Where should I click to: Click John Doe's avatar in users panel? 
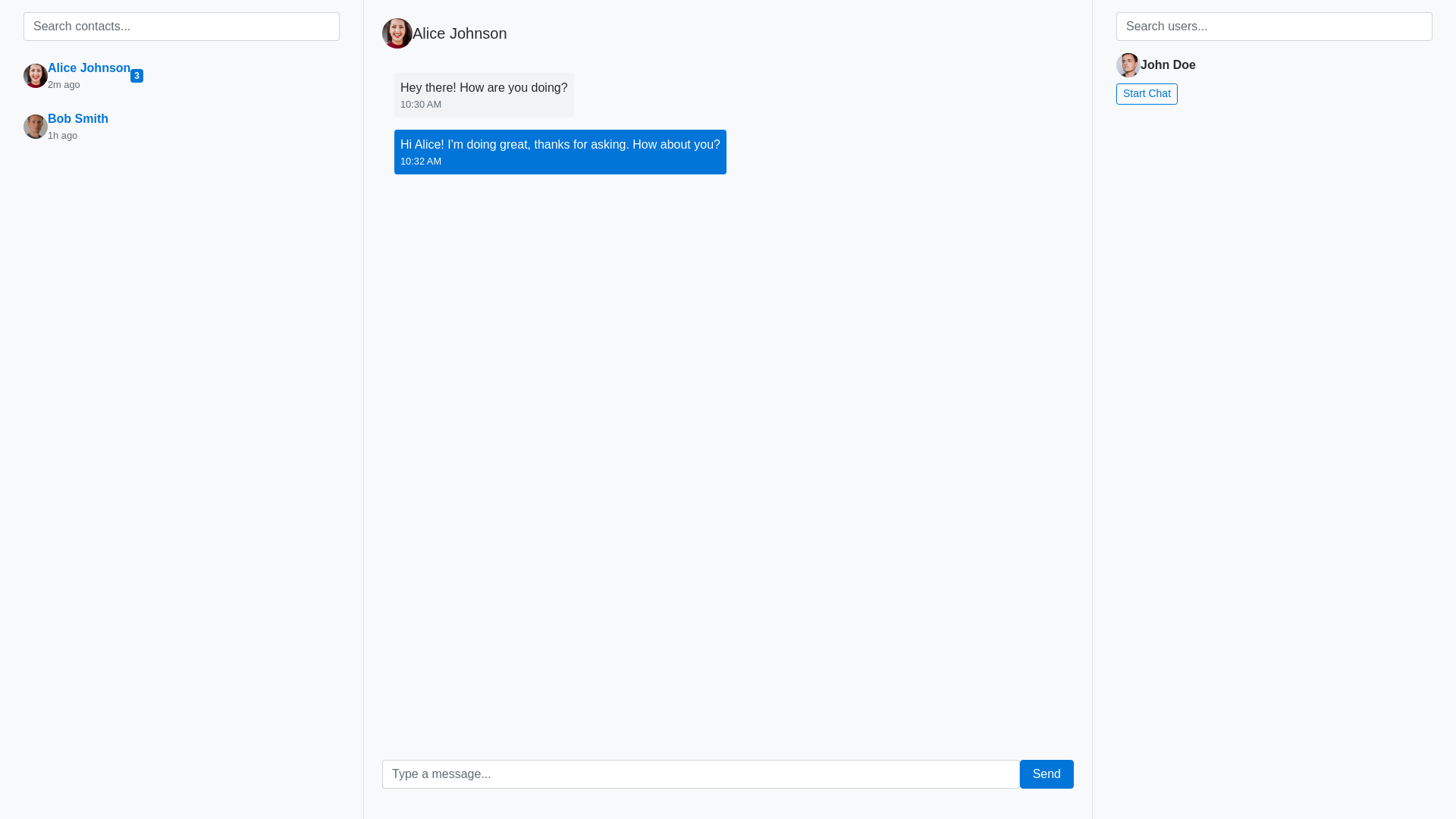[x=1128, y=65]
